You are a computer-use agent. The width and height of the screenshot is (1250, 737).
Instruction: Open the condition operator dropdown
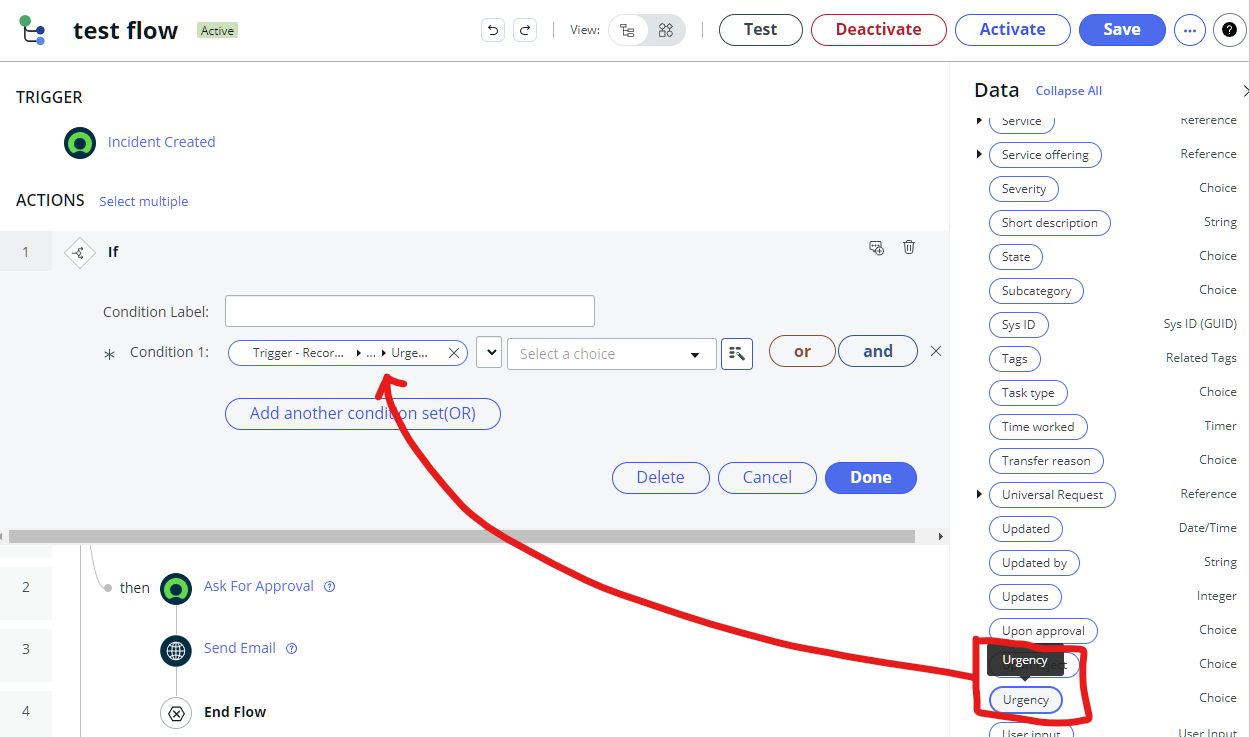489,352
